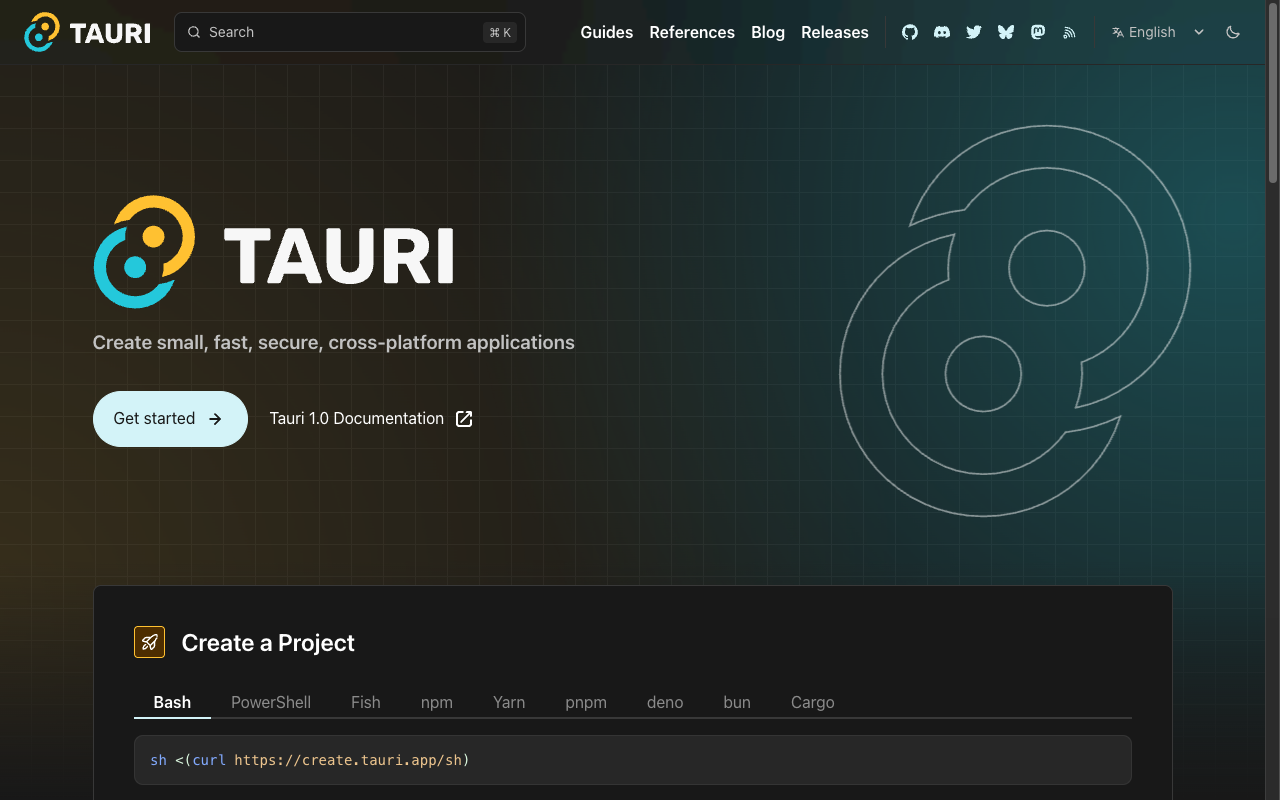The height and width of the screenshot is (800, 1280).
Task: Select the deno package manager tab
Action: 665,702
